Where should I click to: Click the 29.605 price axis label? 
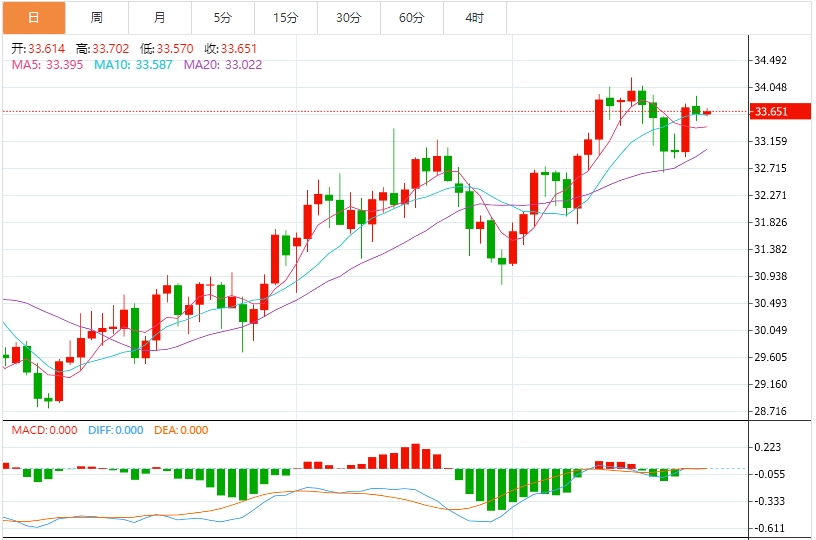coord(771,357)
